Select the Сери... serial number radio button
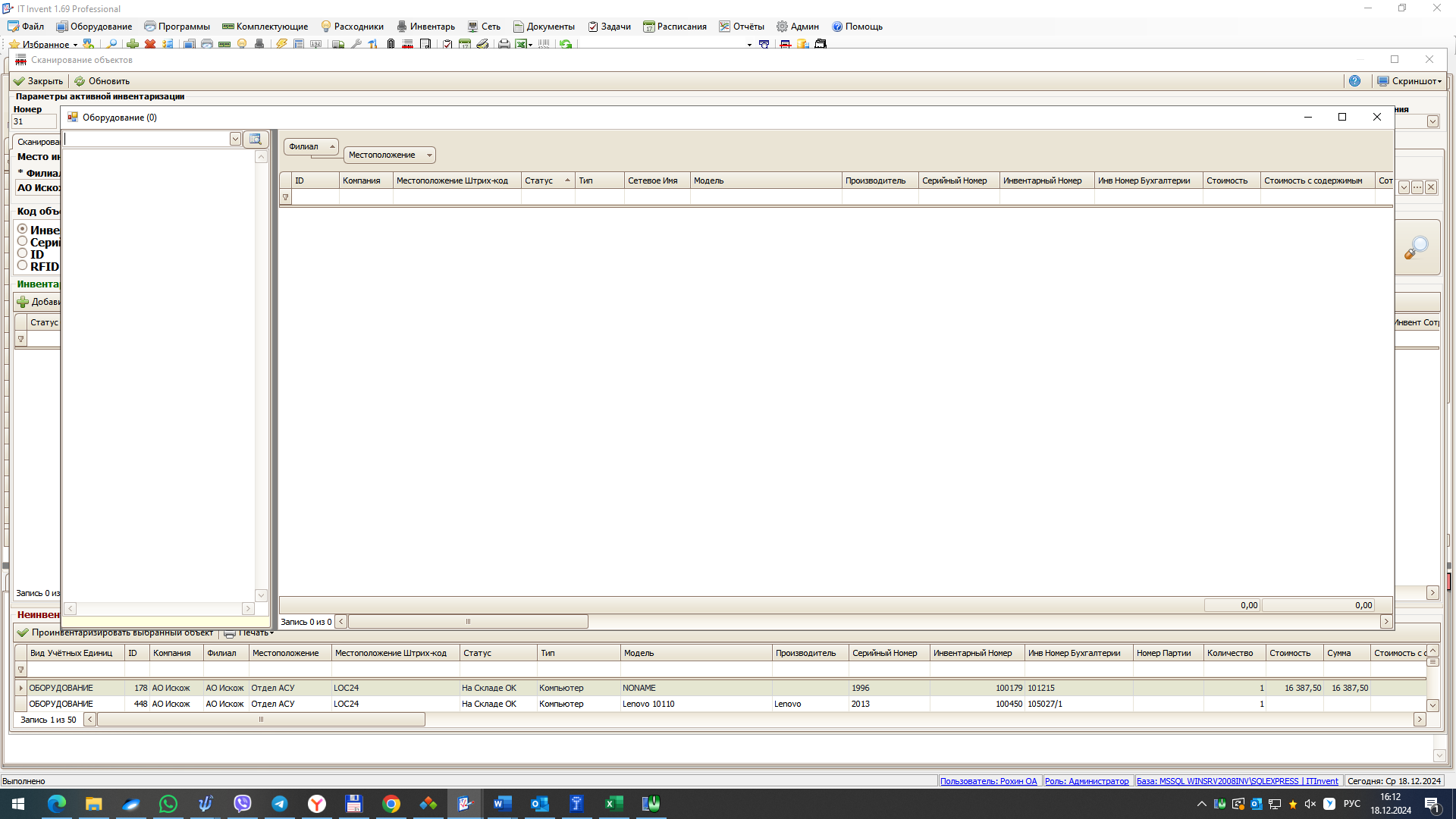 (x=23, y=241)
